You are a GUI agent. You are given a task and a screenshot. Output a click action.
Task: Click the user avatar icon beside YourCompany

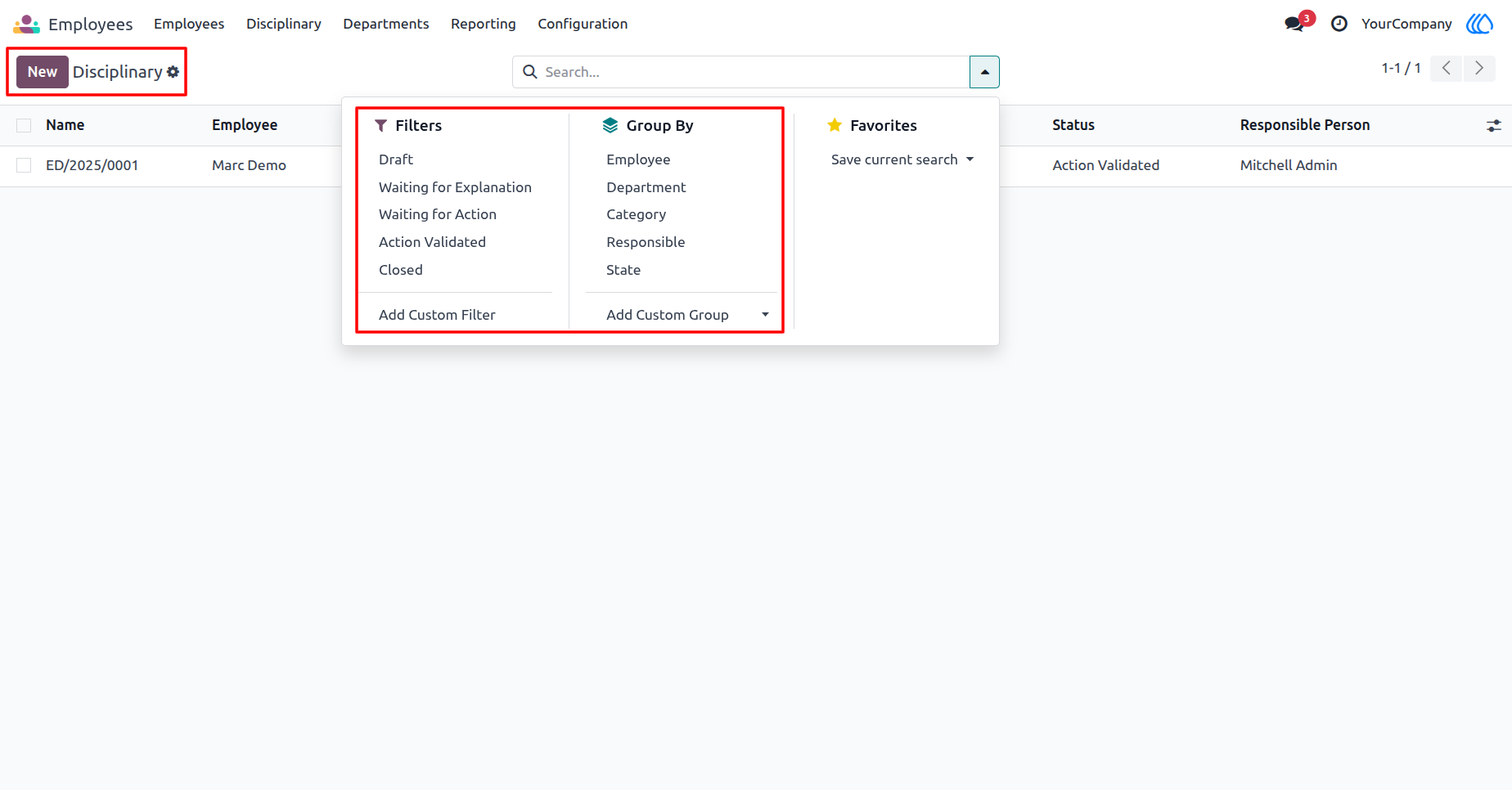[1479, 24]
